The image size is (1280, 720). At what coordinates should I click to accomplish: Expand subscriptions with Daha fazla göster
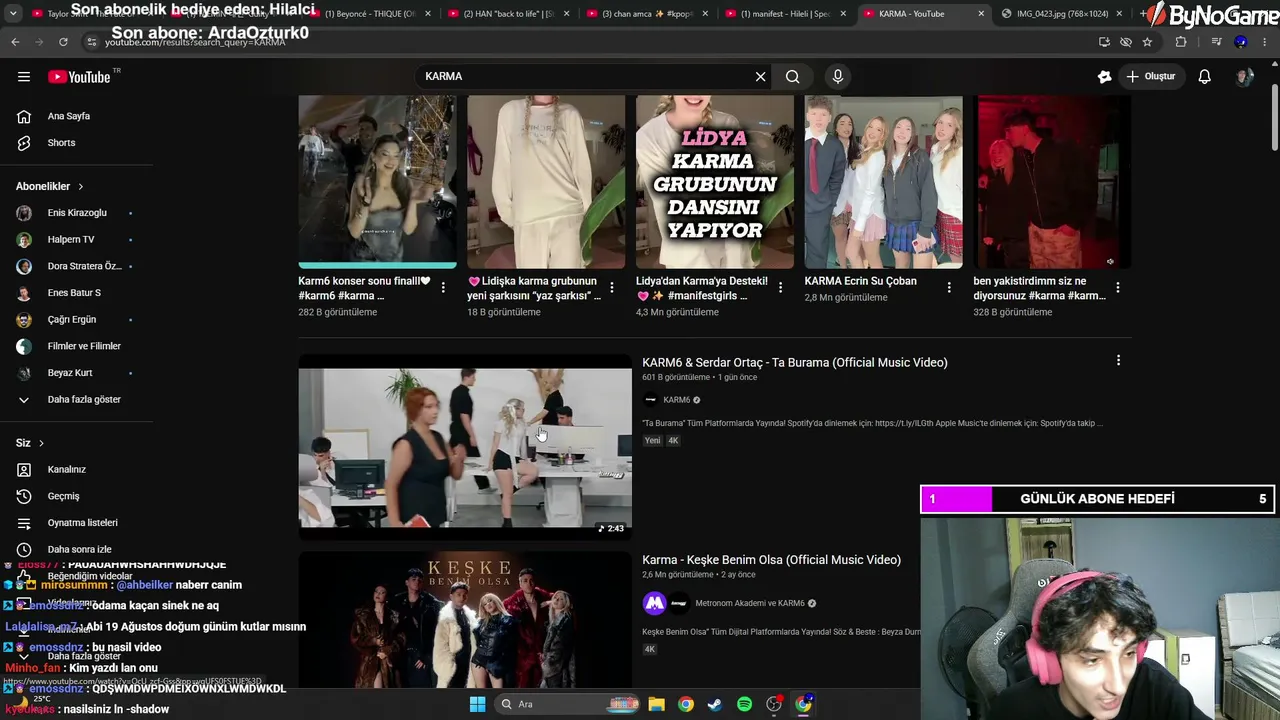coord(84,400)
